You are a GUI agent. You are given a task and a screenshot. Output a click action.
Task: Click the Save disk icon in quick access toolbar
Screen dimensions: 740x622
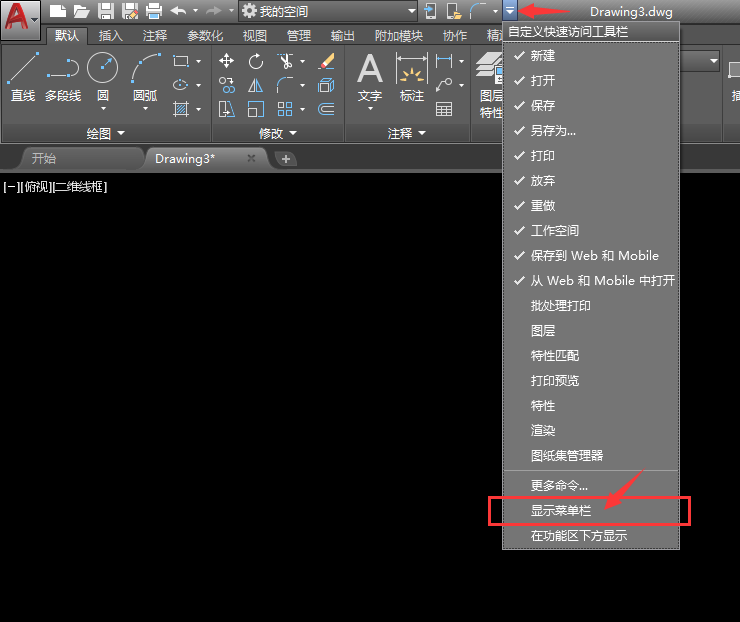pyautogui.click(x=106, y=11)
